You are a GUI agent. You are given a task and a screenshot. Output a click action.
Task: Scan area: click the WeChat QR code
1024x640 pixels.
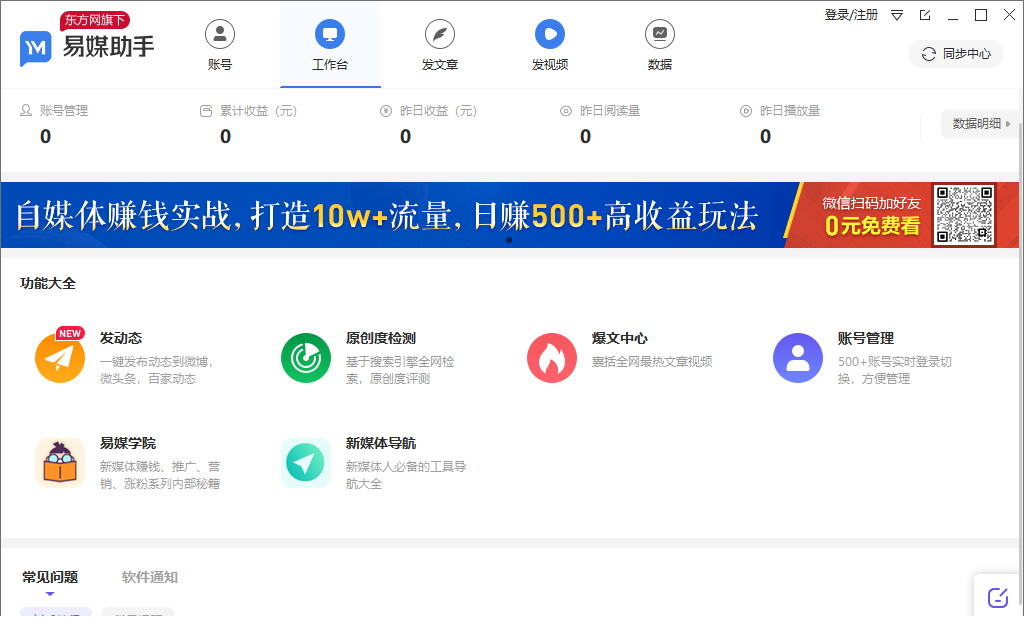click(x=963, y=213)
